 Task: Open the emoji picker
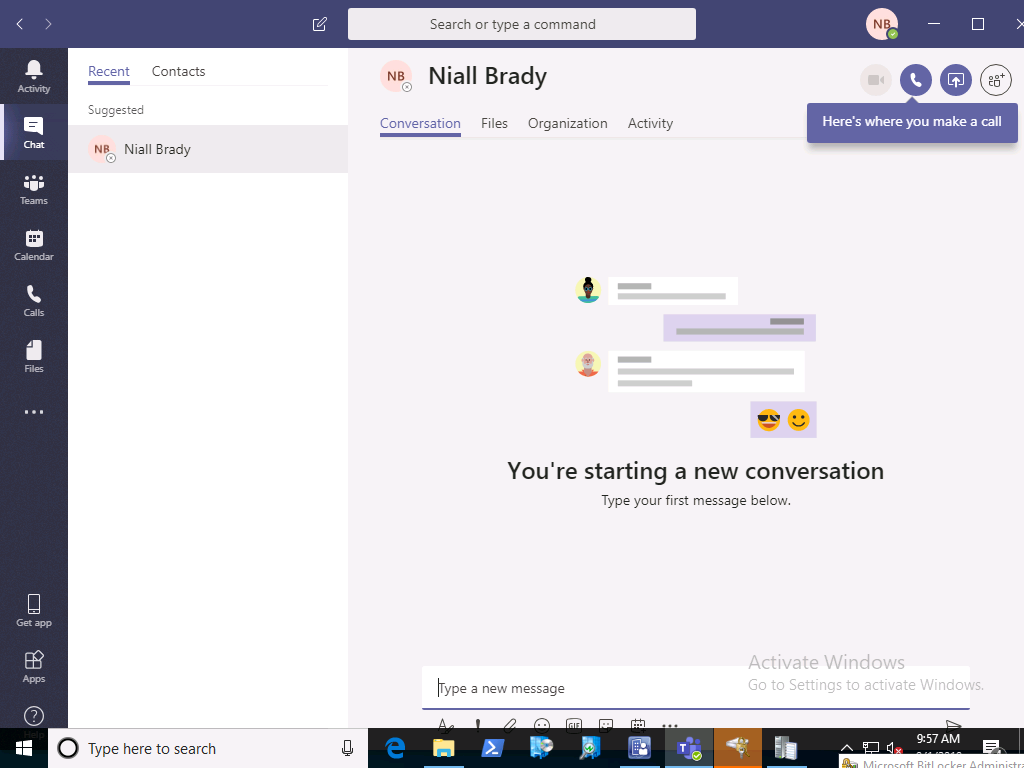(541, 725)
